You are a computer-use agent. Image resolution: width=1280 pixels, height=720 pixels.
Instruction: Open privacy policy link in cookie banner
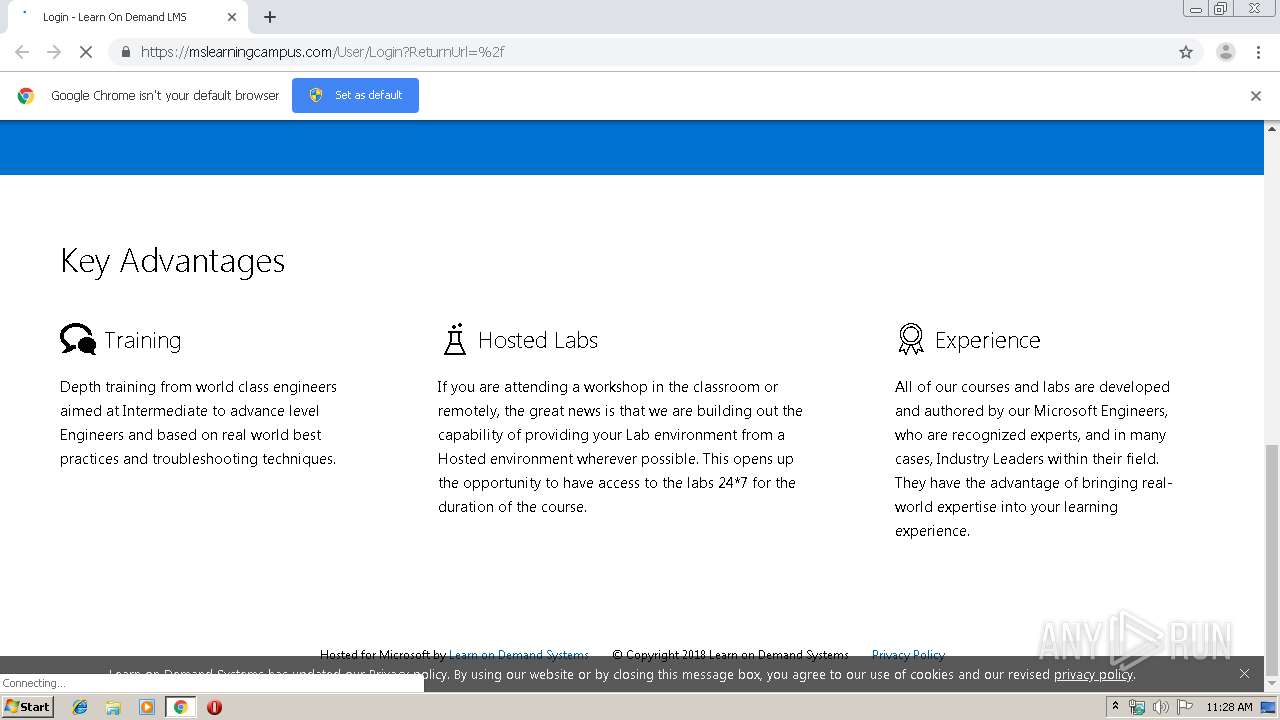[x=1093, y=675]
